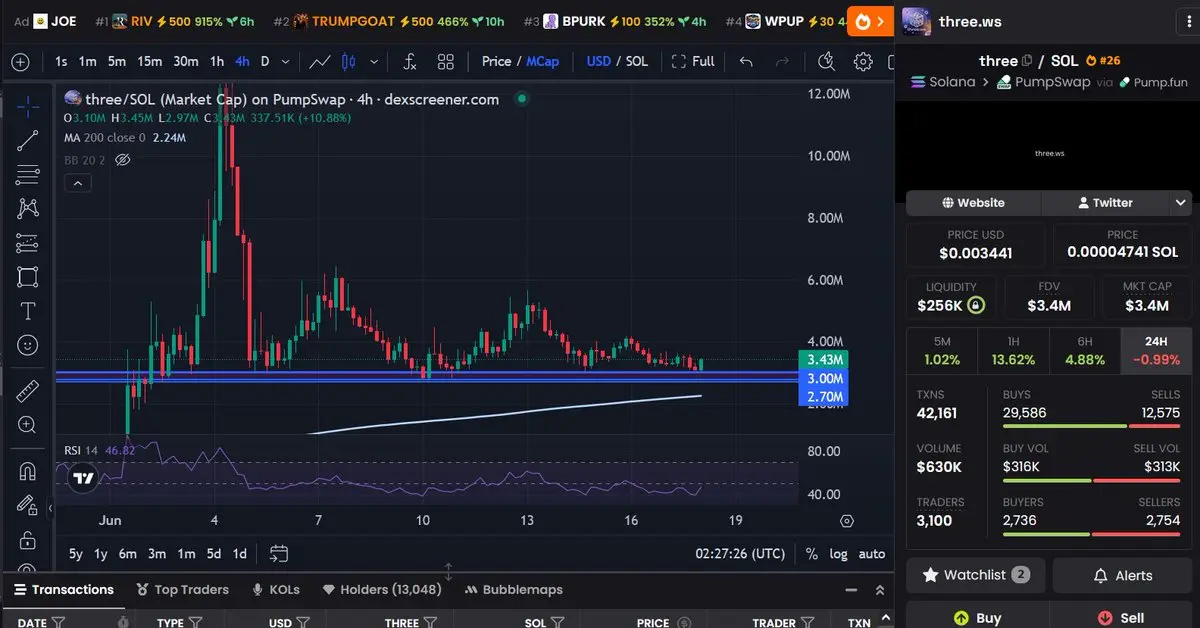Open the Transactions tab
The height and width of the screenshot is (628, 1200).
point(62,589)
